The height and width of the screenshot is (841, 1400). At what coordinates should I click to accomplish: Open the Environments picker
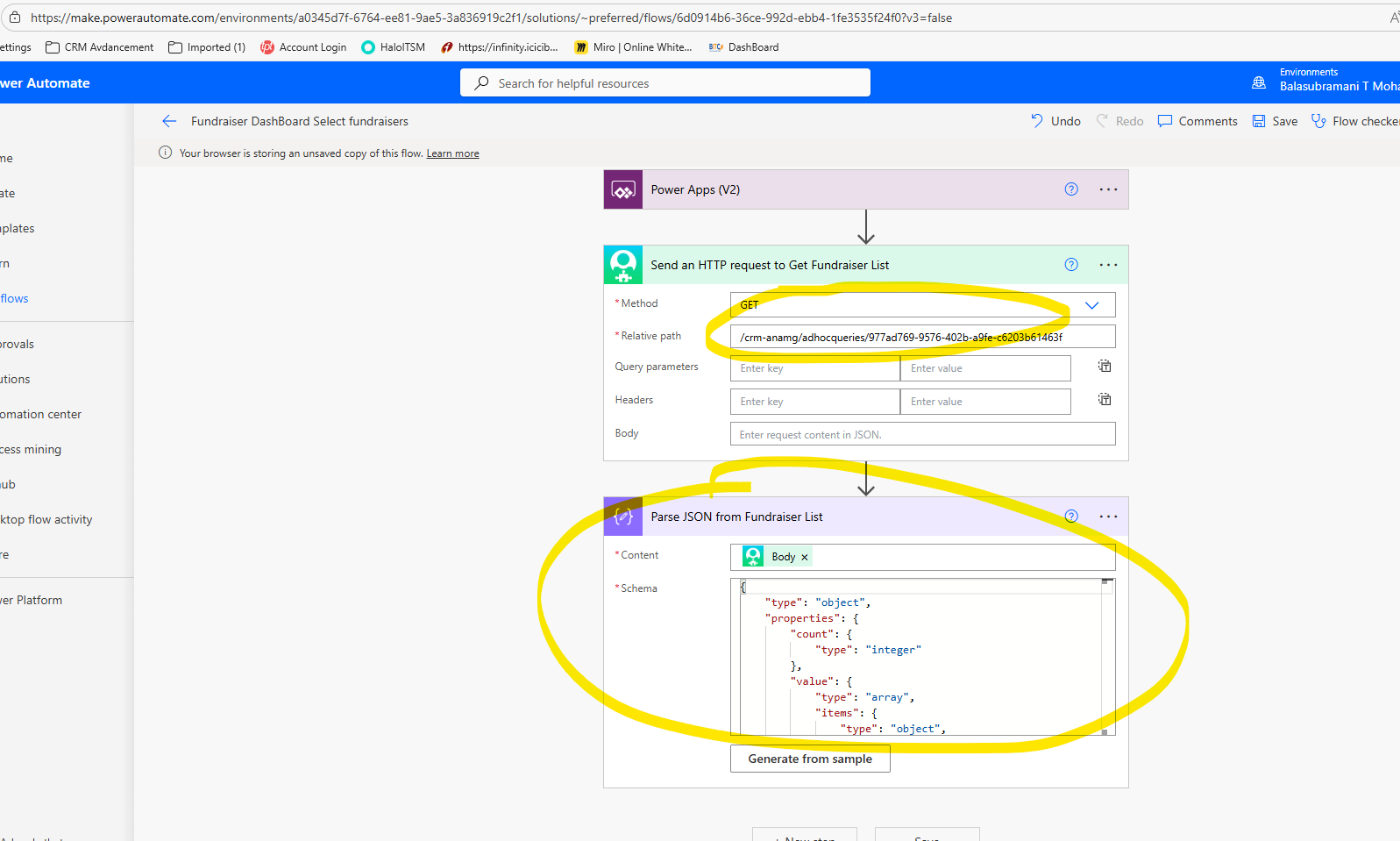[x=1325, y=80]
